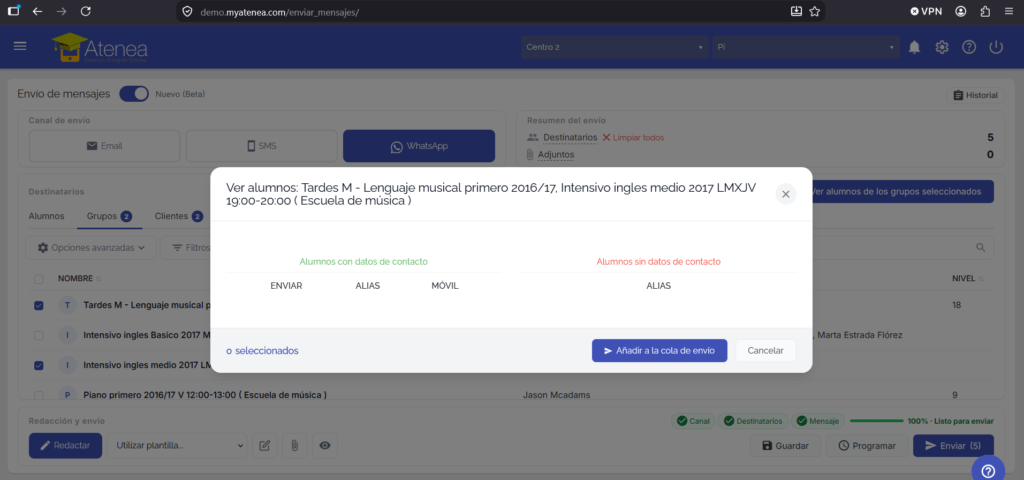Screen dimensions: 1024x480
Task: Open the header help question icon
Action: 969,47
